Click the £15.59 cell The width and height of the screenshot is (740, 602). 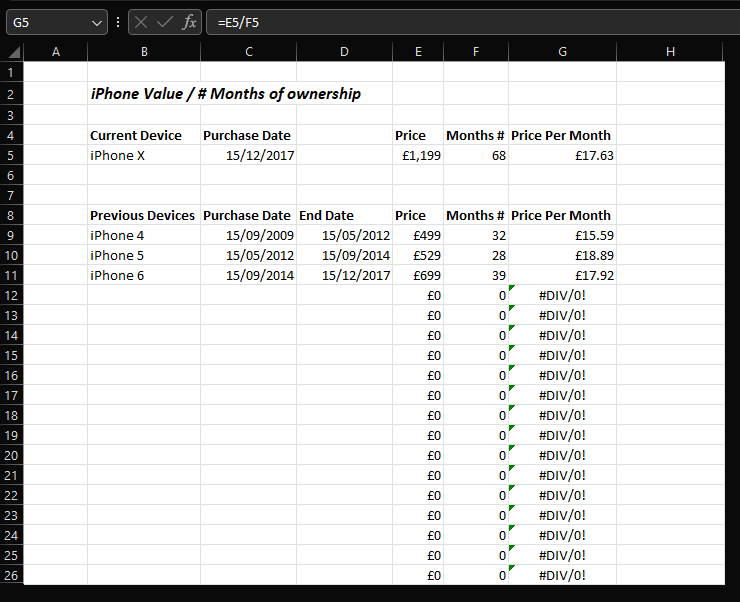[562, 235]
